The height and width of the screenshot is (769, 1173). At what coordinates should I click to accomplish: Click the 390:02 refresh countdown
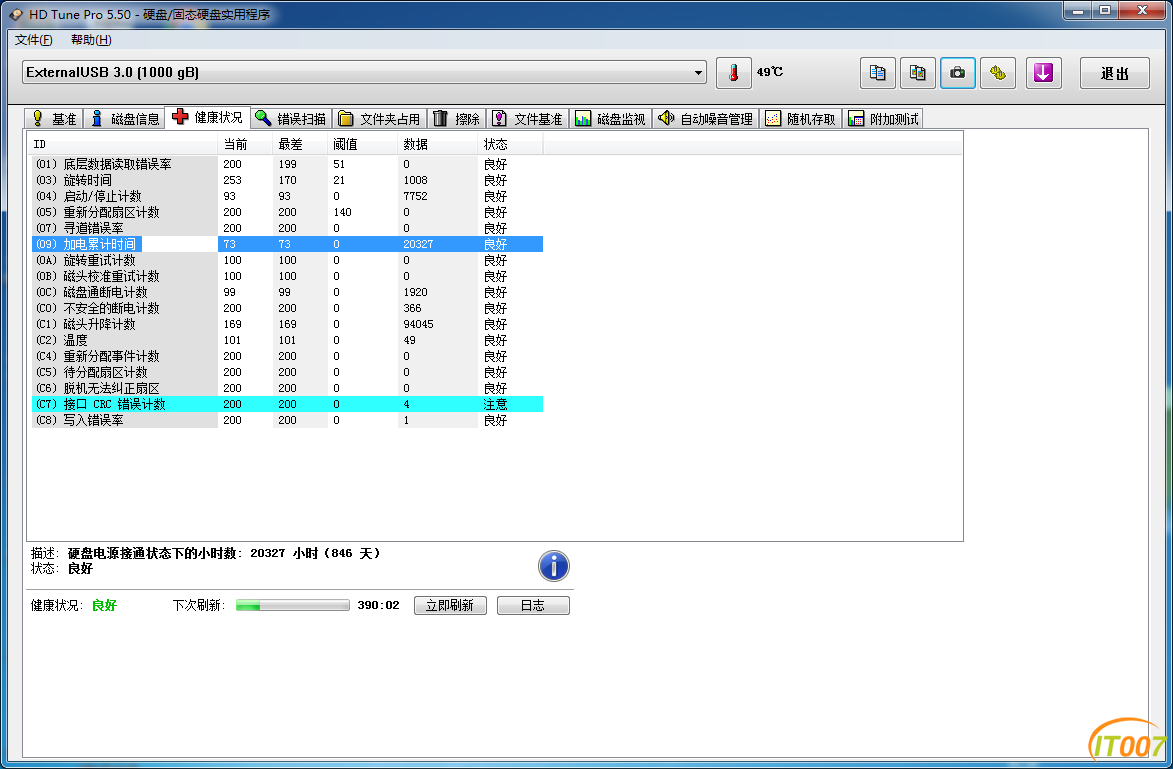[x=379, y=605]
